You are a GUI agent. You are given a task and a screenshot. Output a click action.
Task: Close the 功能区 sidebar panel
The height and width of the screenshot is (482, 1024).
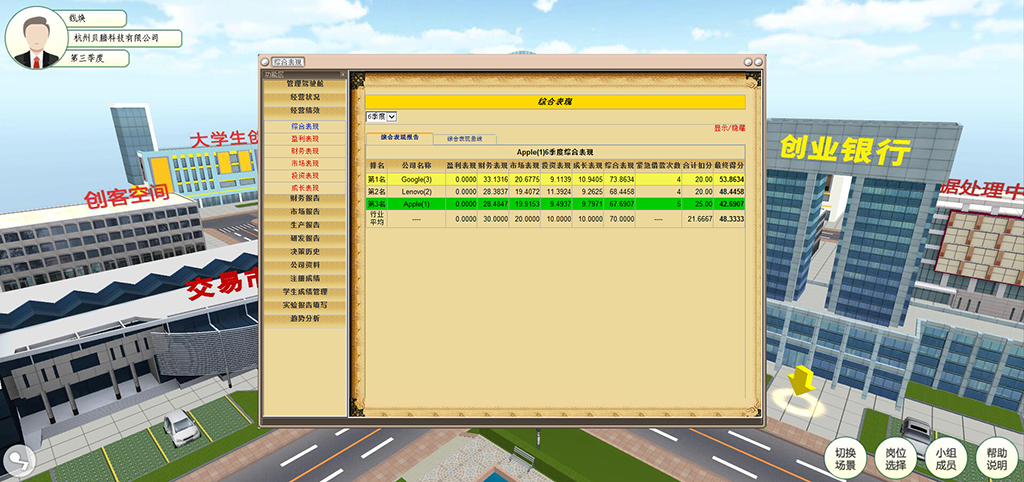tap(342, 74)
